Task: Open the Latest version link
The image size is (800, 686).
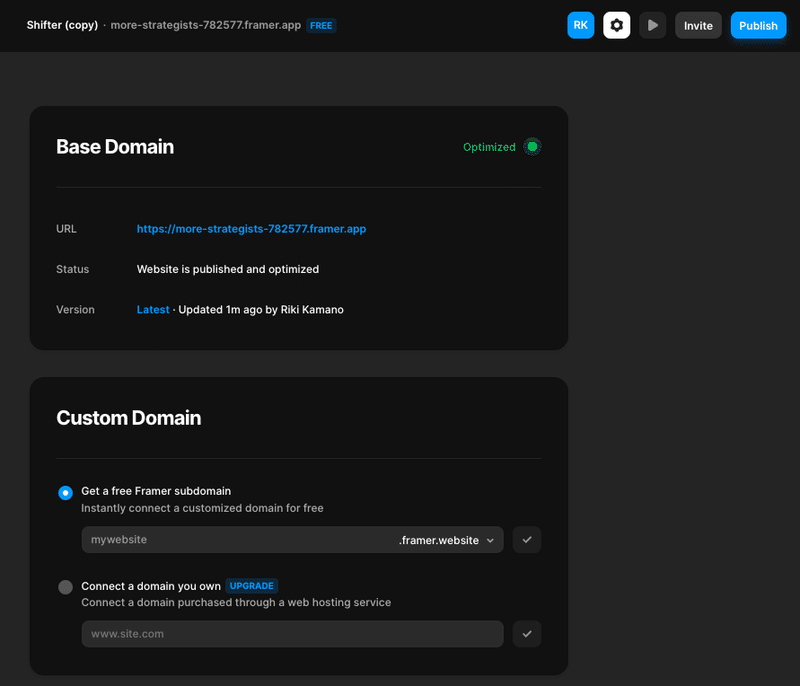Action: pos(153,310)
